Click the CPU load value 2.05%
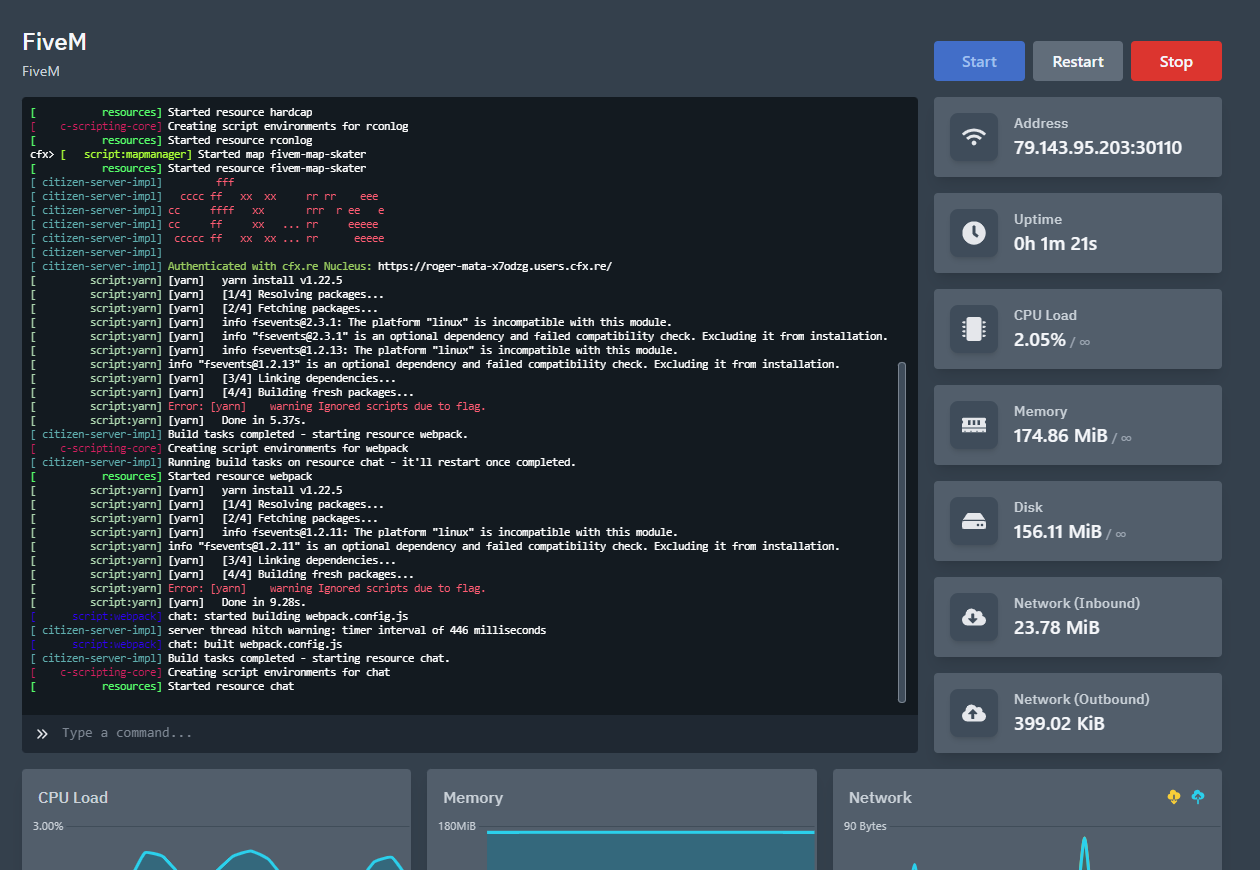The width and height of the screenshot is (1260, 870). click(1040, 340)
